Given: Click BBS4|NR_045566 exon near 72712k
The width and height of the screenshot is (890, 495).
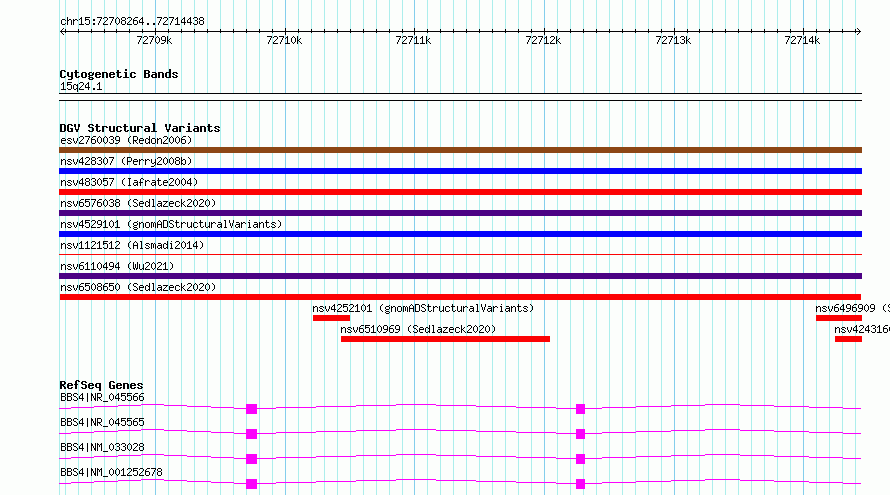Looking at the screenshot, I should click(x=580, y=409).
